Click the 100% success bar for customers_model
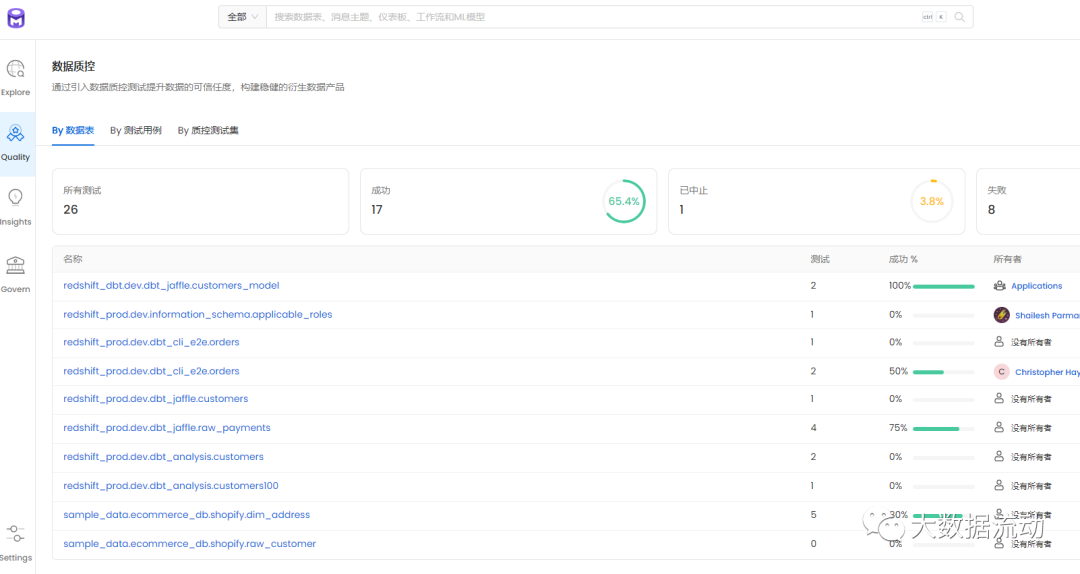 click(x=944, y=286)
